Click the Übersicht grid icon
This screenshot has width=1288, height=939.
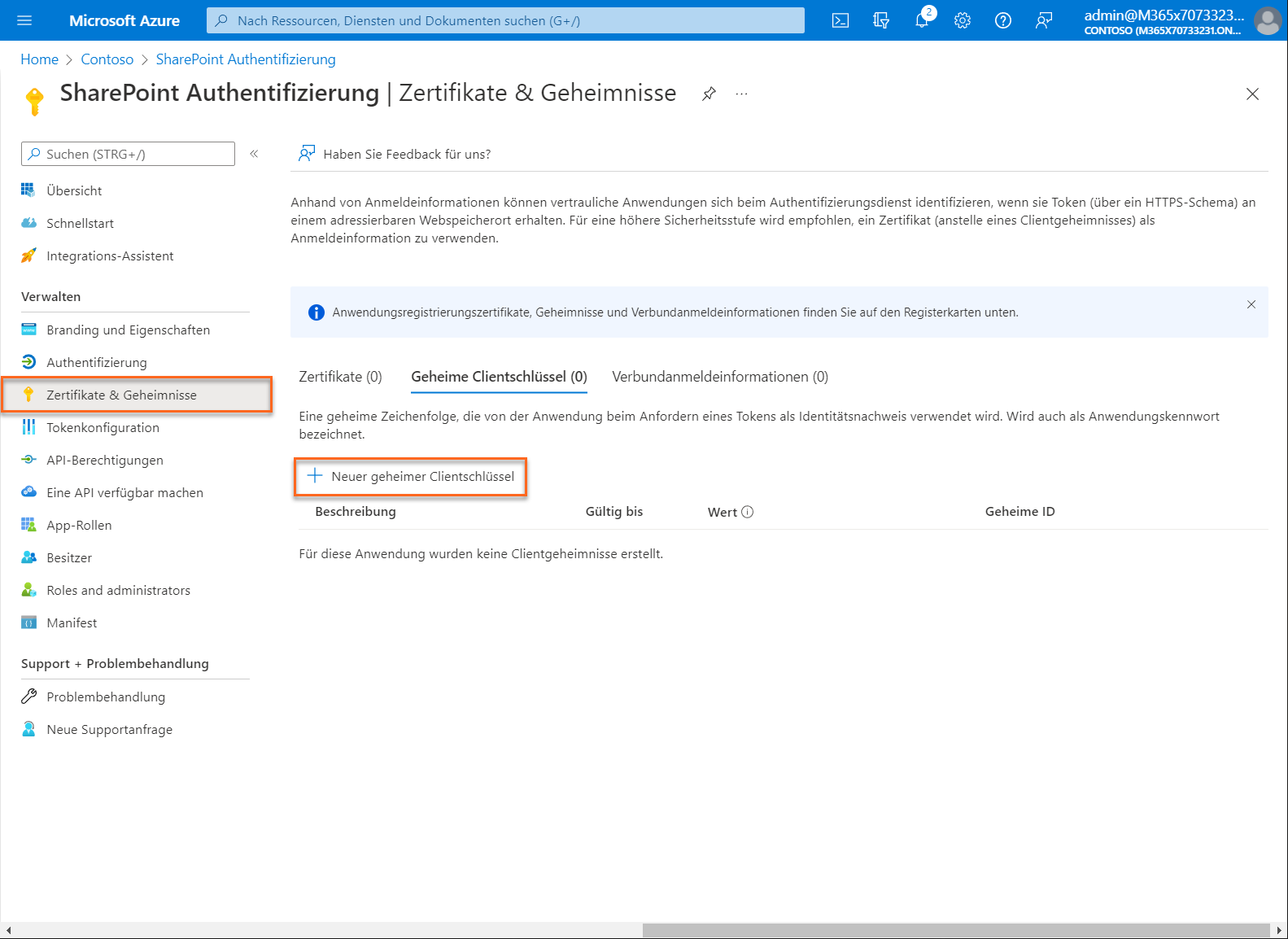pos(28,190)
